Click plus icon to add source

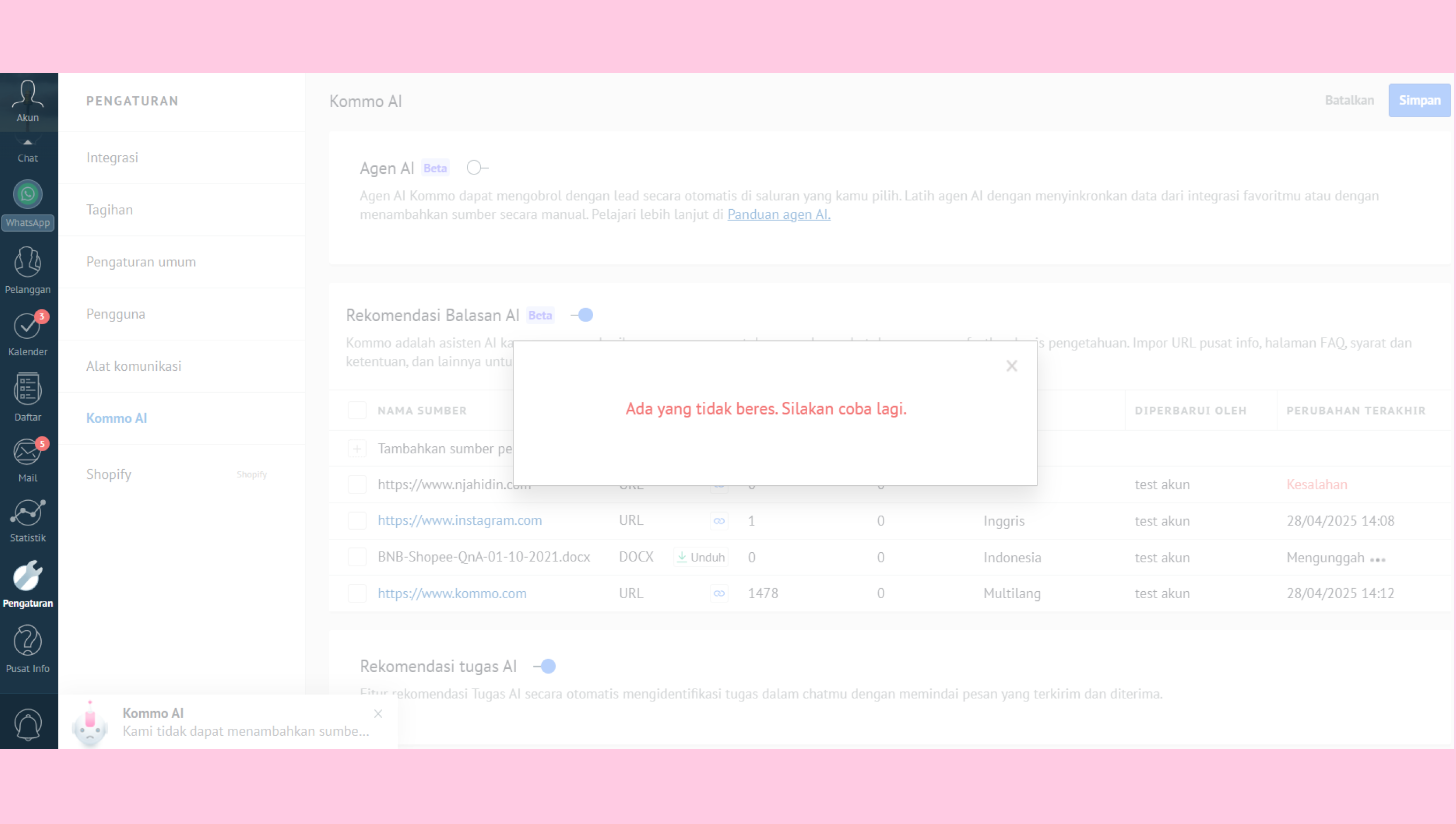point(357,449)
